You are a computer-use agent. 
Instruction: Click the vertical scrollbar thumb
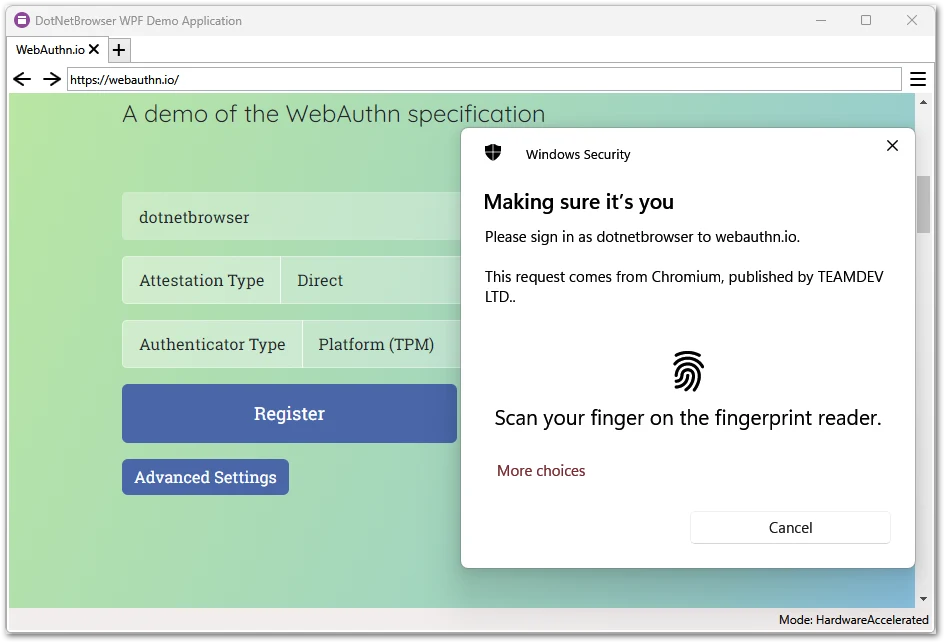coord(922,205)
